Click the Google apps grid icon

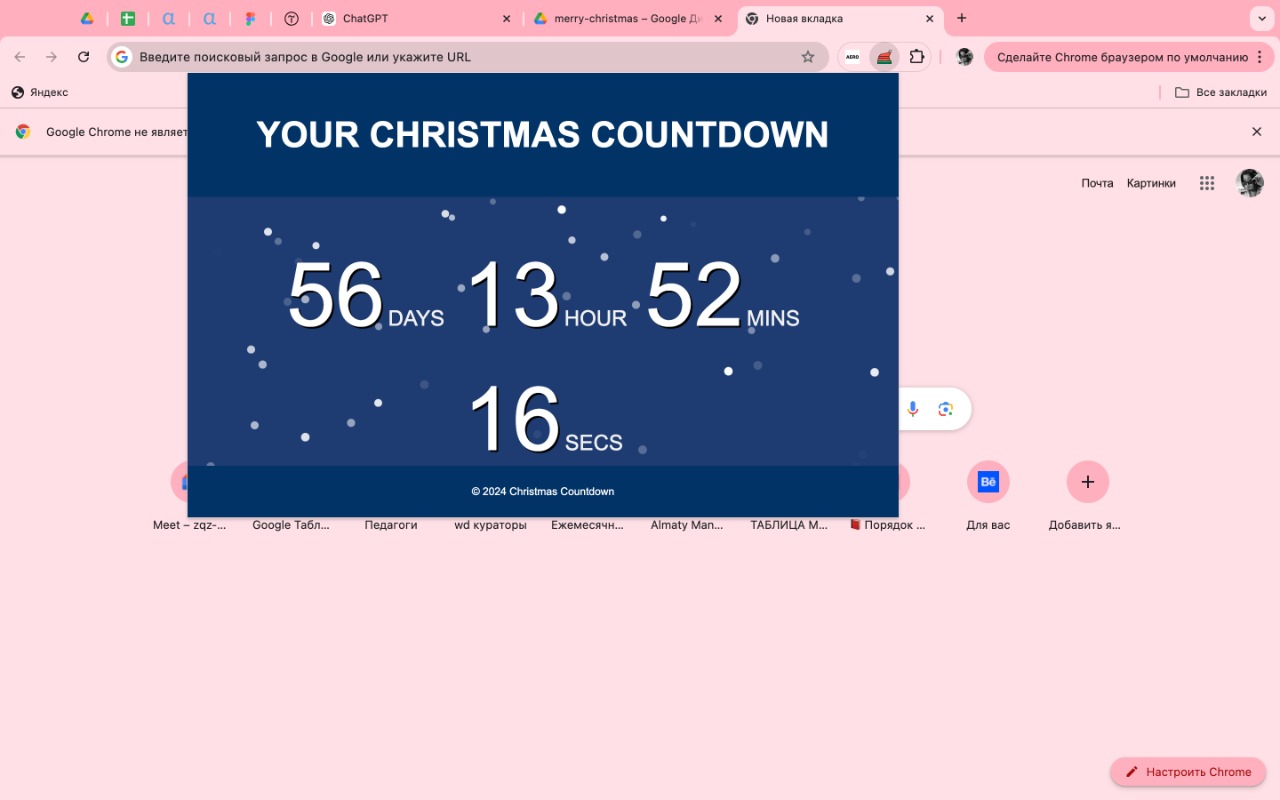[1207, 183]
